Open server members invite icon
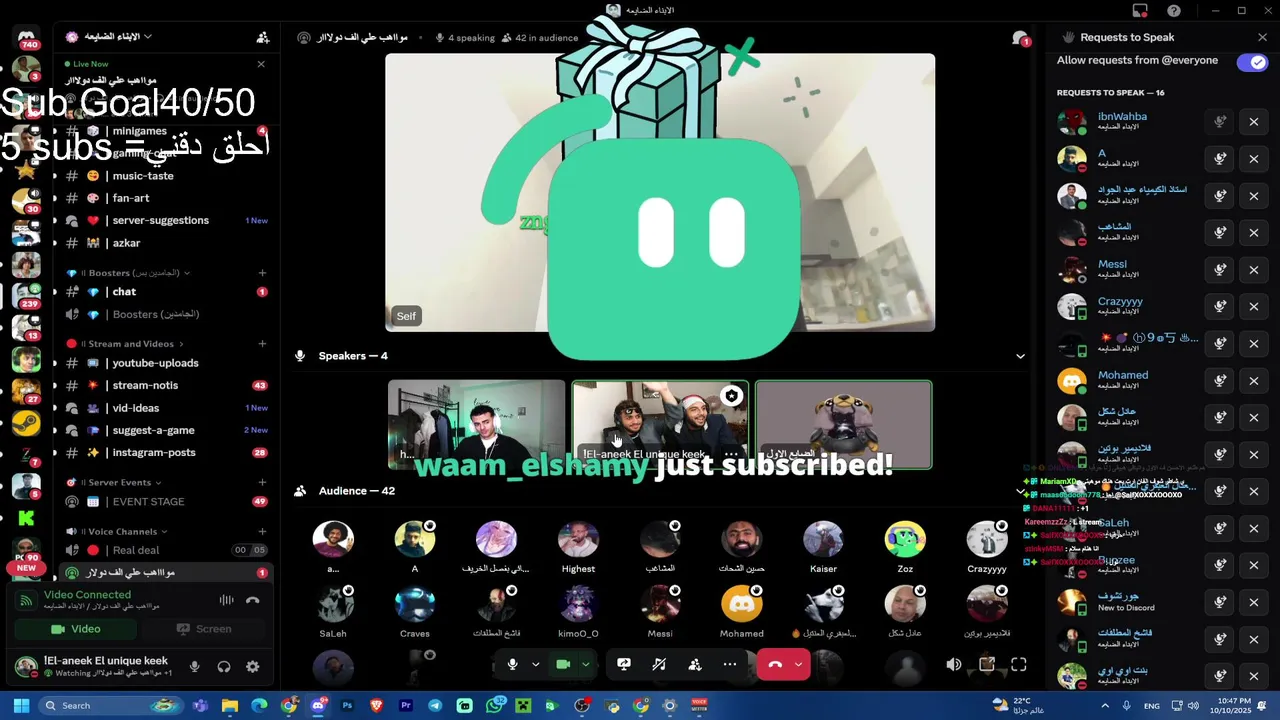This screenshot has width=1280, height=720. (x=263, y=37)
